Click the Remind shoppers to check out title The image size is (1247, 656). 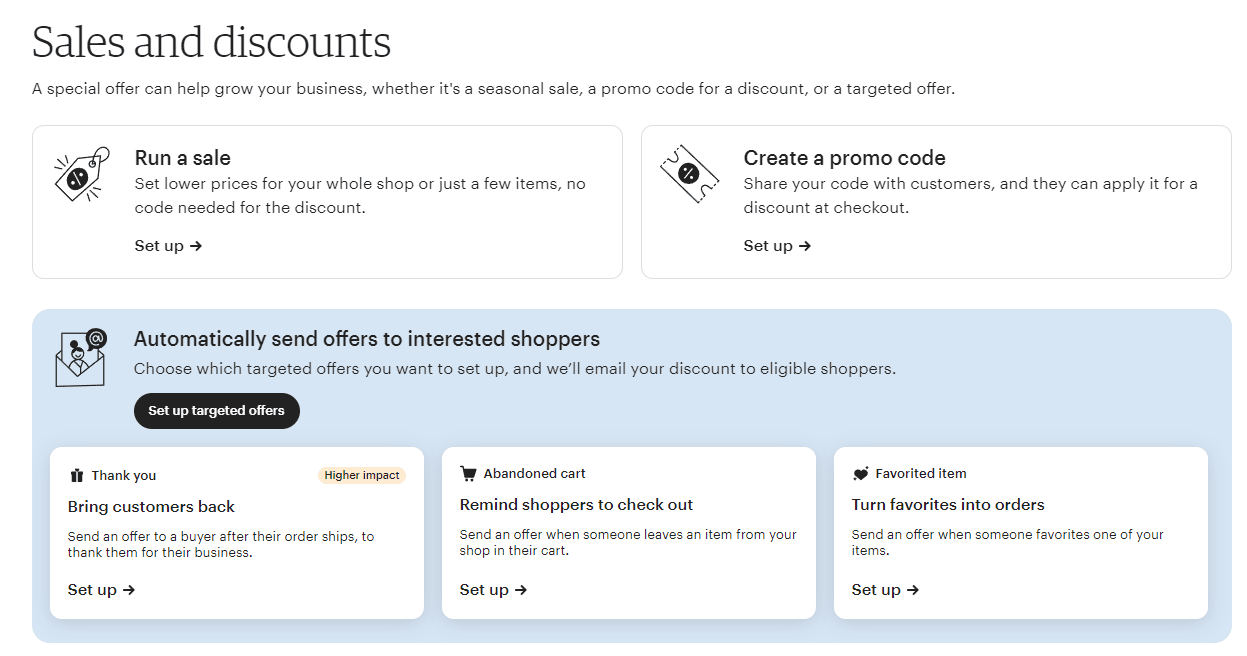[577, 505]
